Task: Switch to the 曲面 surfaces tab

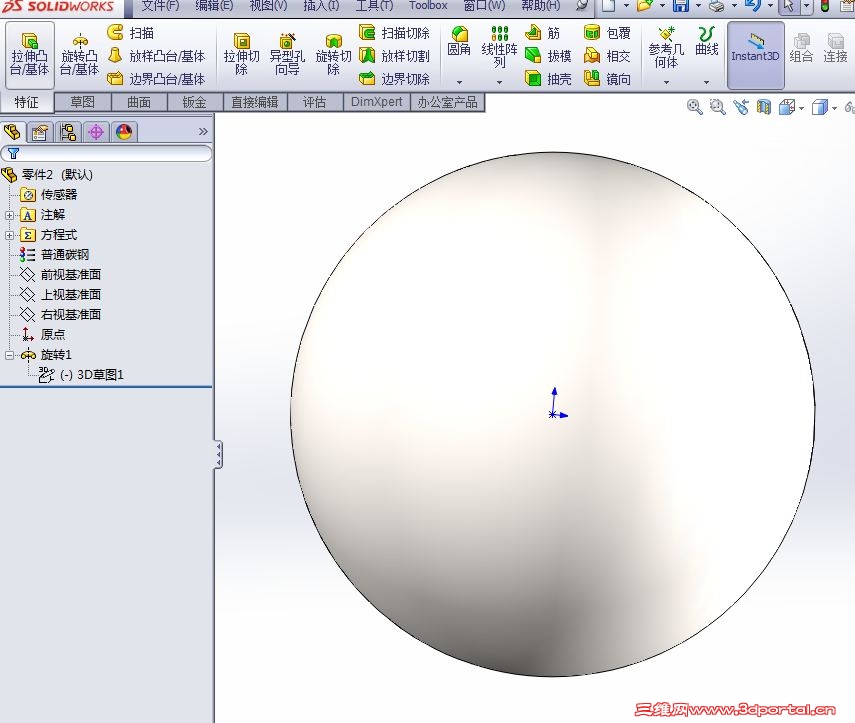Action: click(139, 102)
